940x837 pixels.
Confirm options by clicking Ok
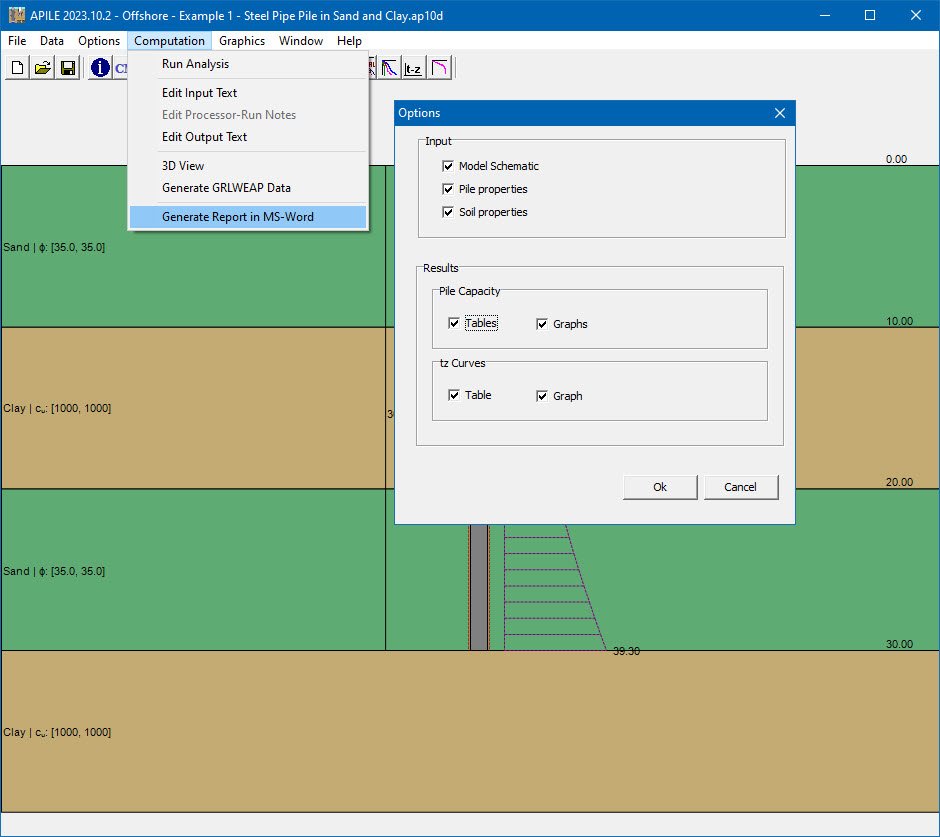click(659, 487)
